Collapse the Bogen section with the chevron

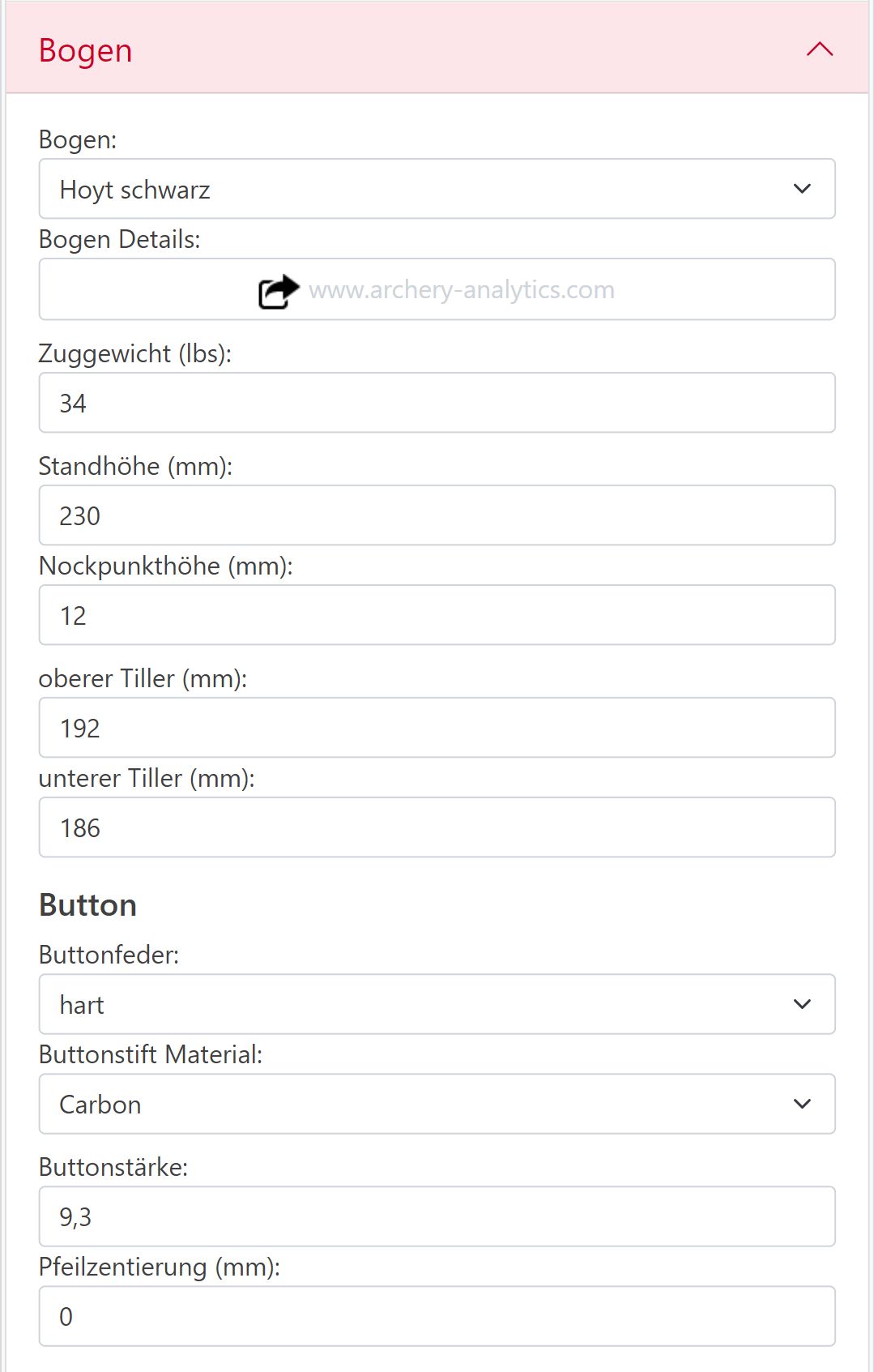tap(820, 49)
